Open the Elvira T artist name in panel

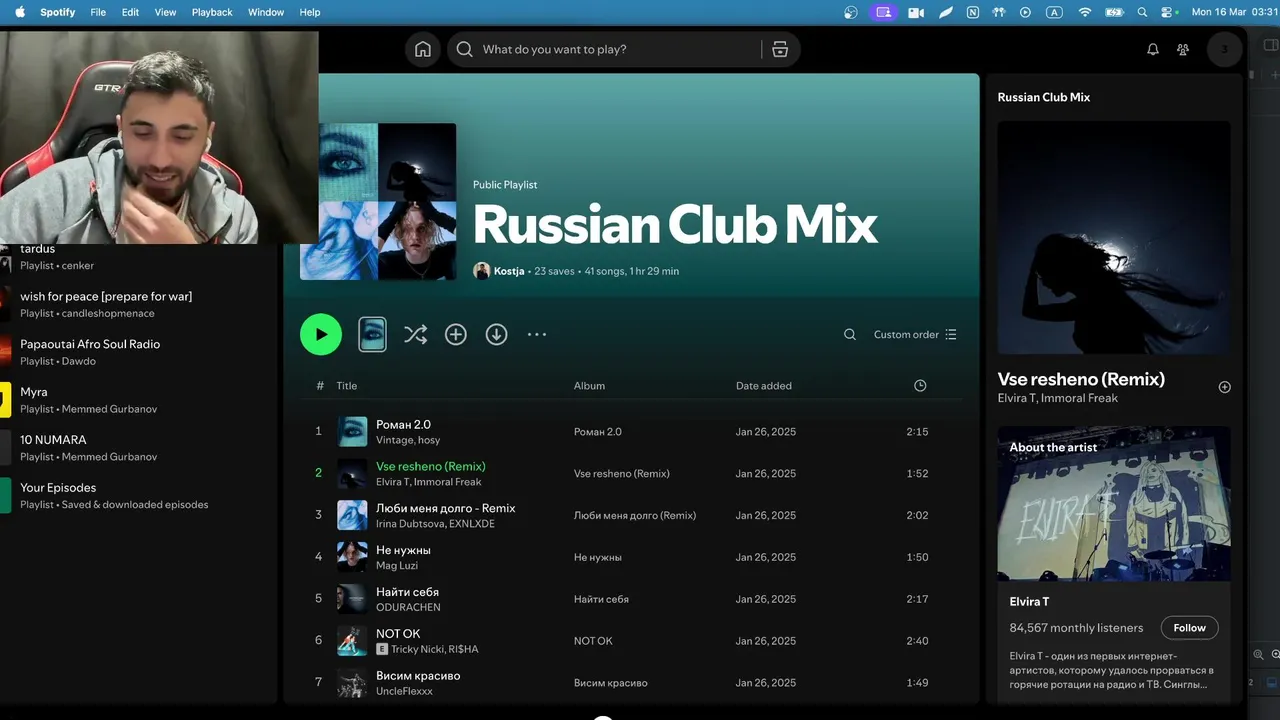coord(1029,602)
